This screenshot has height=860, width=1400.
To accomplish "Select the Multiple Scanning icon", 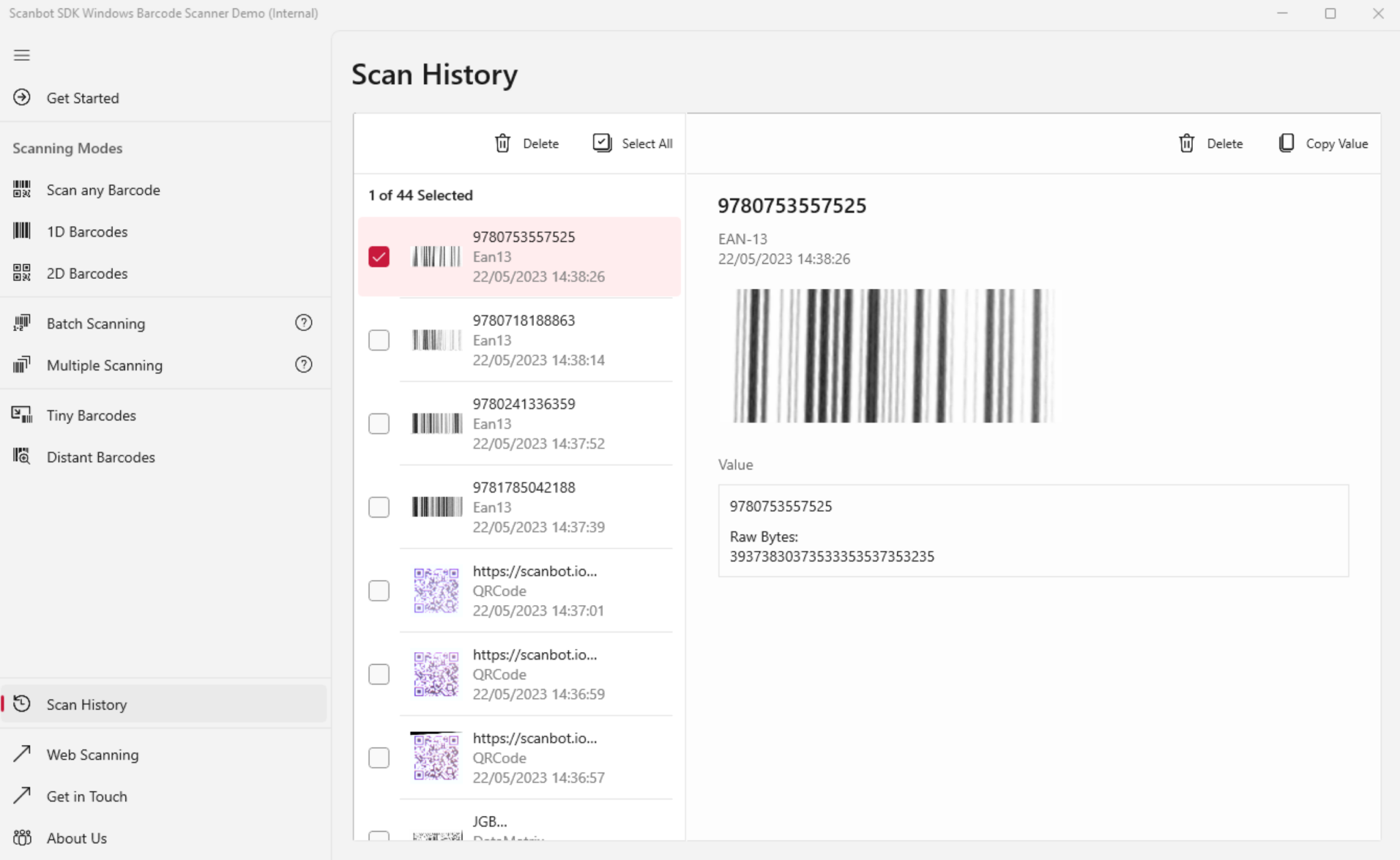I will coord(21,364).
